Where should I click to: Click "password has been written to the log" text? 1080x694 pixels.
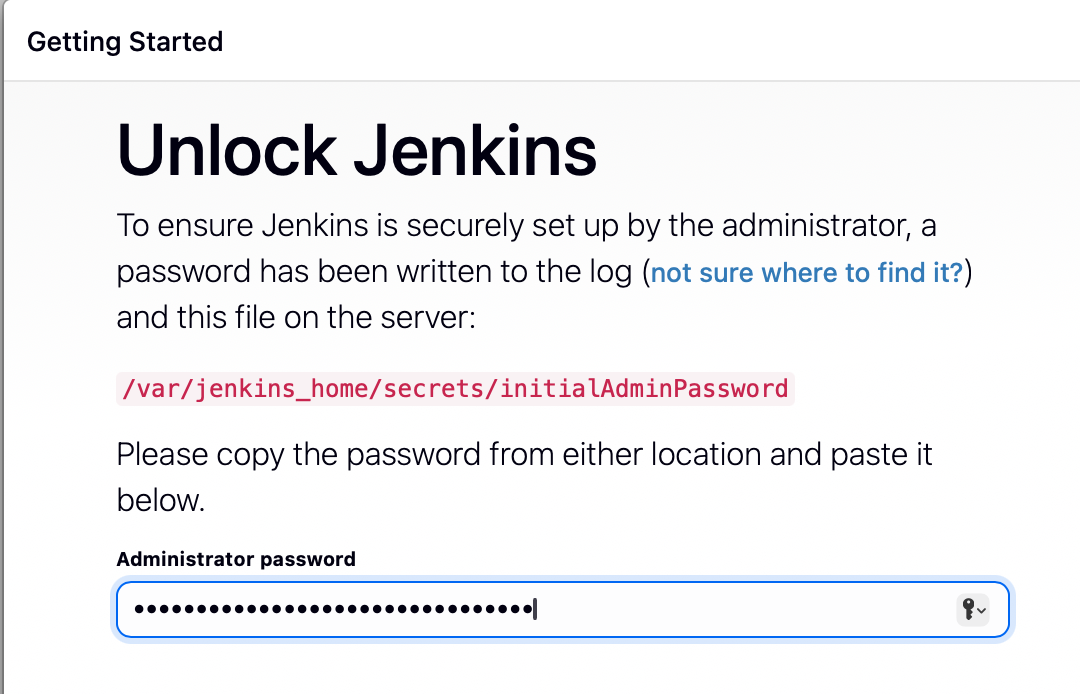coord(375,273)
